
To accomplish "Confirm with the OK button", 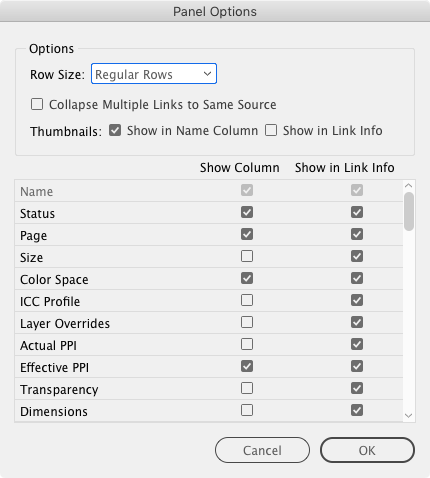I will tap(367, 450).
